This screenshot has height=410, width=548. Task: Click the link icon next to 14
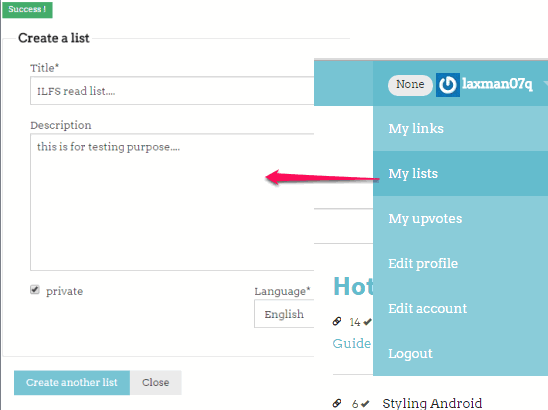(x=337, y=321)
